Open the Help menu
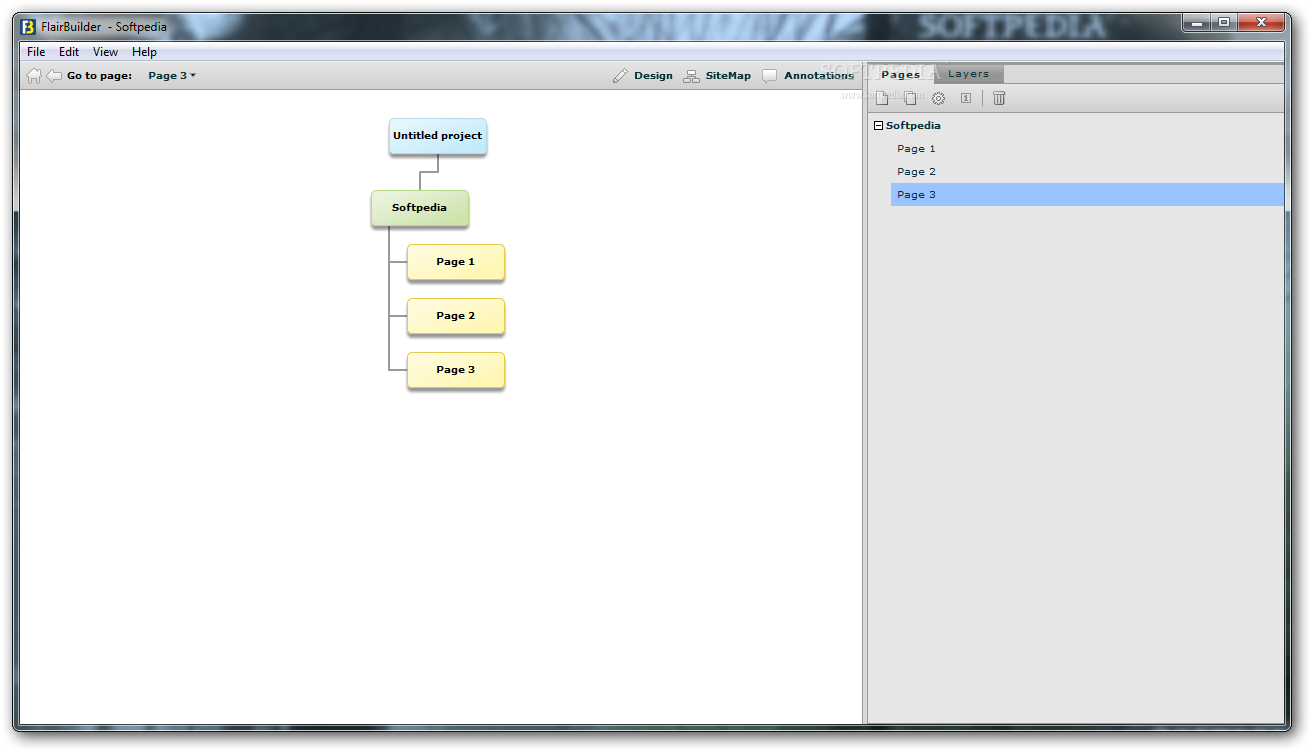This screenshot has width=1312, height=752. pyautogui.click(x=144, y=52)
